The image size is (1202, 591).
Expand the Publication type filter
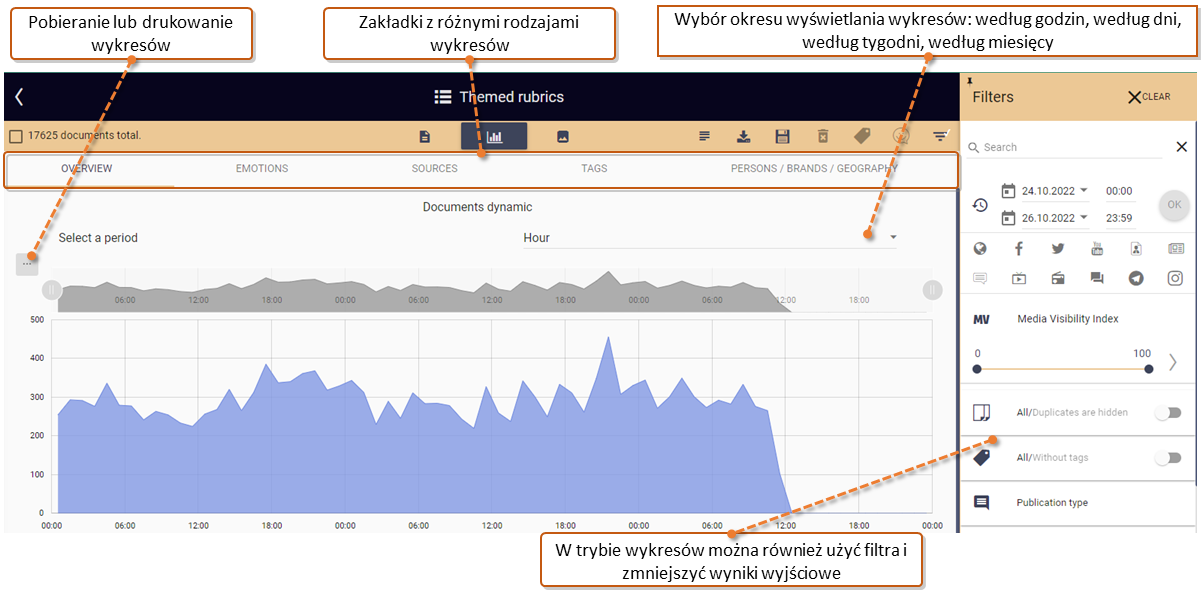pyautogui.click(x=1080, y=503)
